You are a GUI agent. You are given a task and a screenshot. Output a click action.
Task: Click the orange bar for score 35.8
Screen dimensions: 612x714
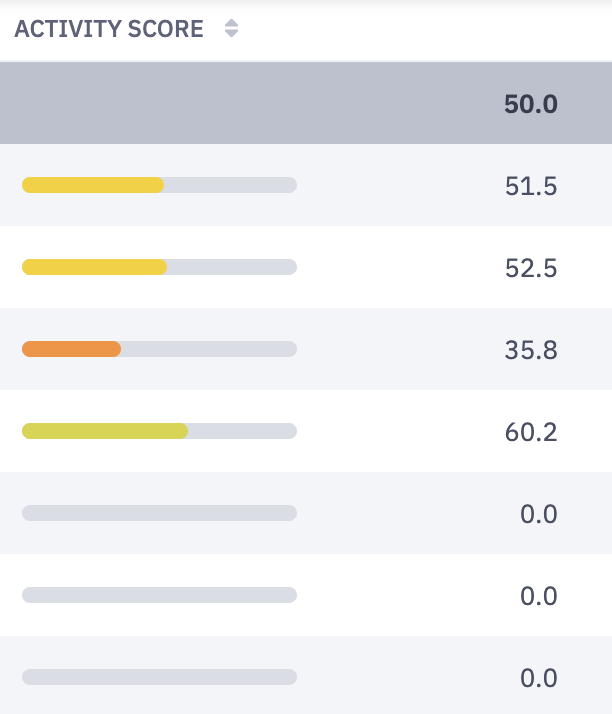[71, 349]
